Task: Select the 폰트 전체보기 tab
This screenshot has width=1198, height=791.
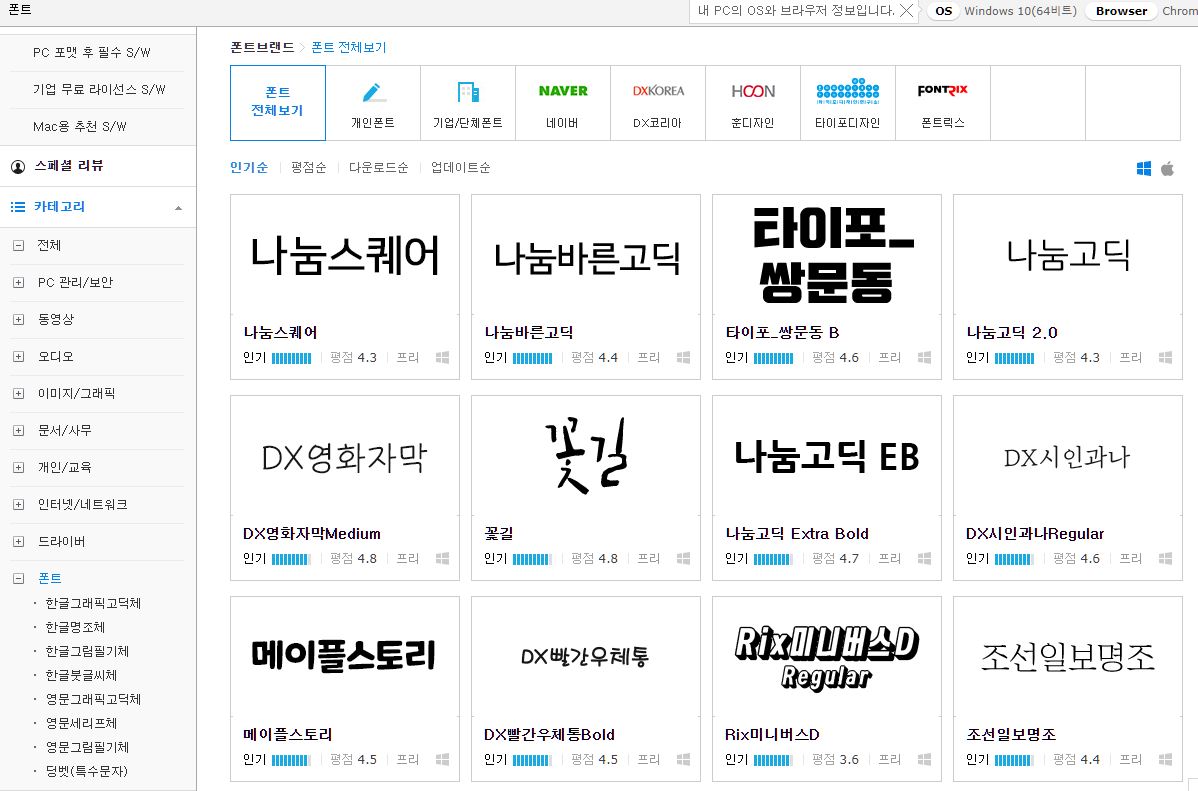Action: [277, 102]
